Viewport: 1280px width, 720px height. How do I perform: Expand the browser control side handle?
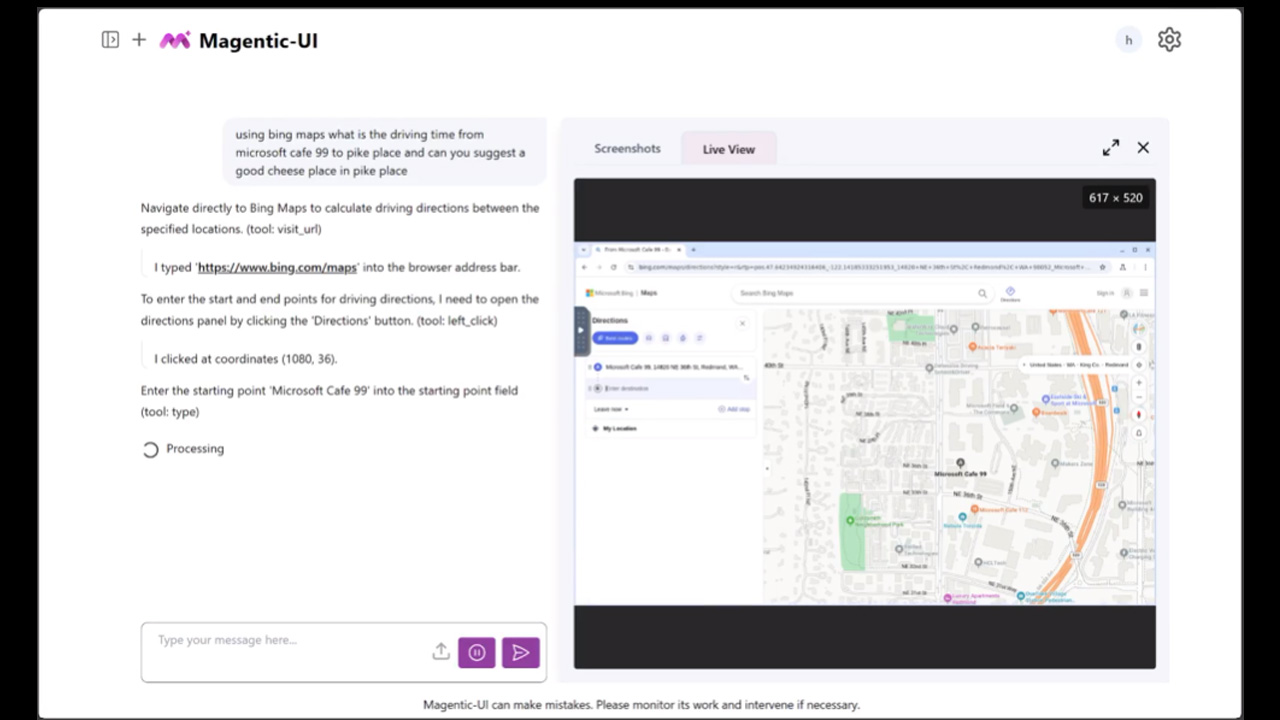click(x=581, y=331)
